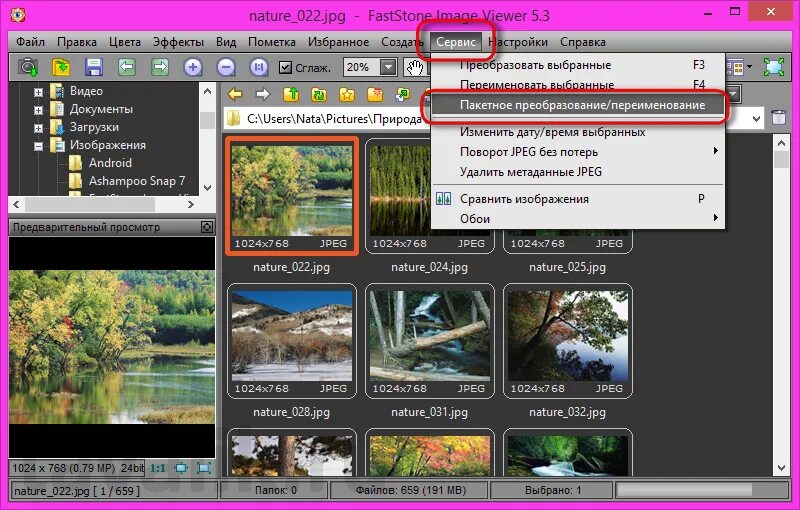Click the thumbnail pane scroll down arrow
The width and height of the screenshot is (800, 510).
click(781, 468)
